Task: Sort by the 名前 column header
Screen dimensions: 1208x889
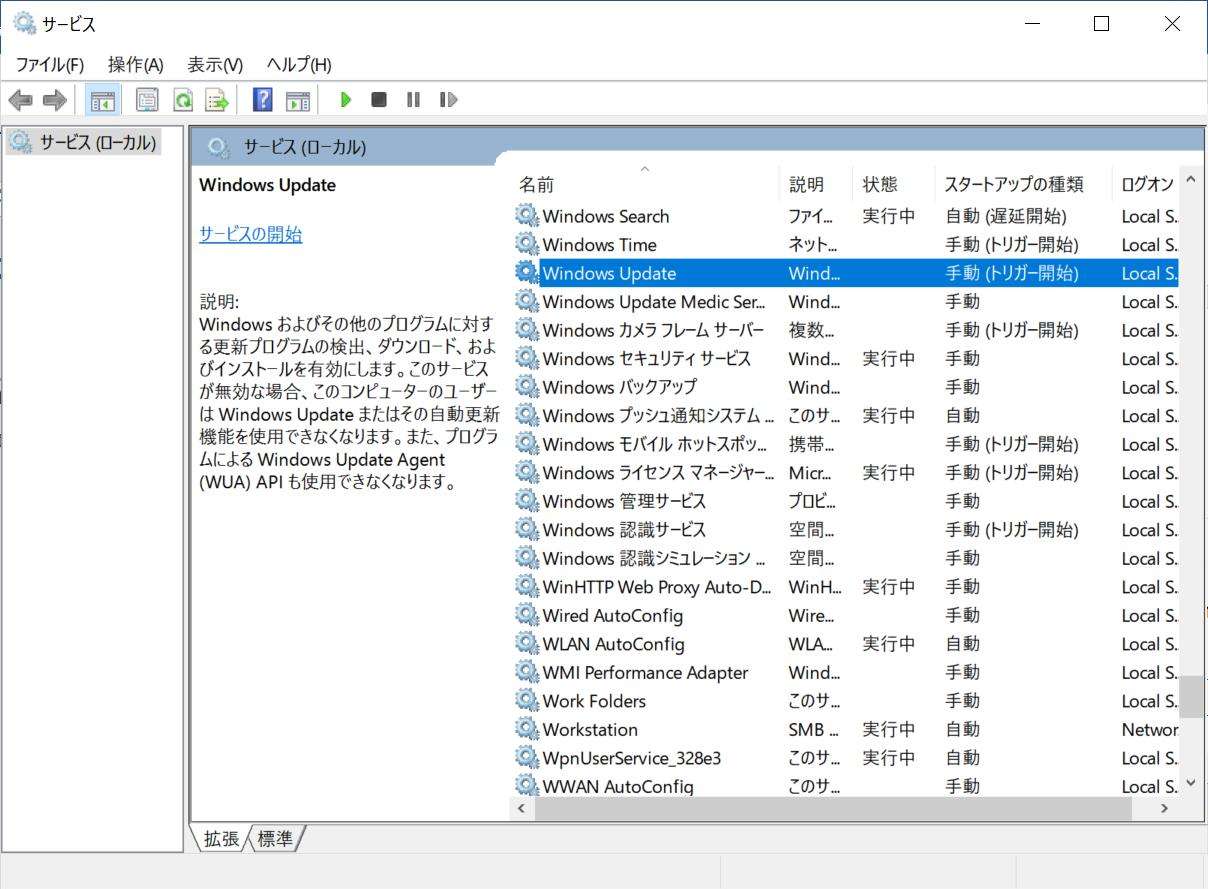Action: (645, 184)
